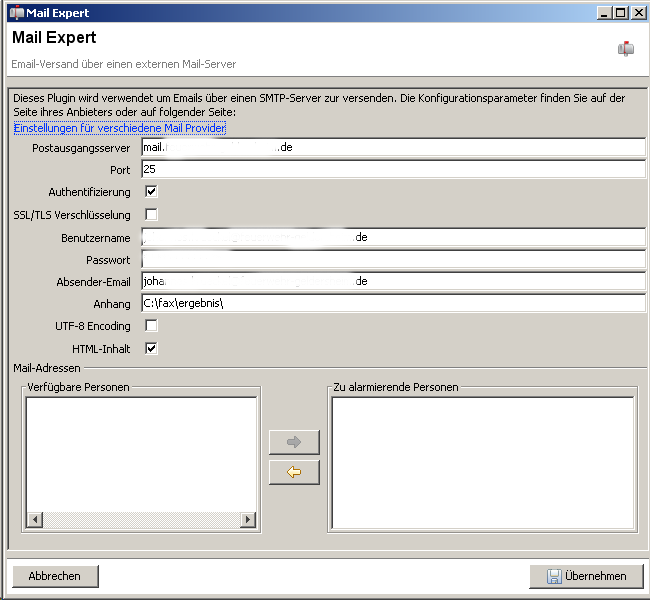Click the Mail Expert title bar icon
This screenshot has height=600, width=650.
(x=16, y=13)
